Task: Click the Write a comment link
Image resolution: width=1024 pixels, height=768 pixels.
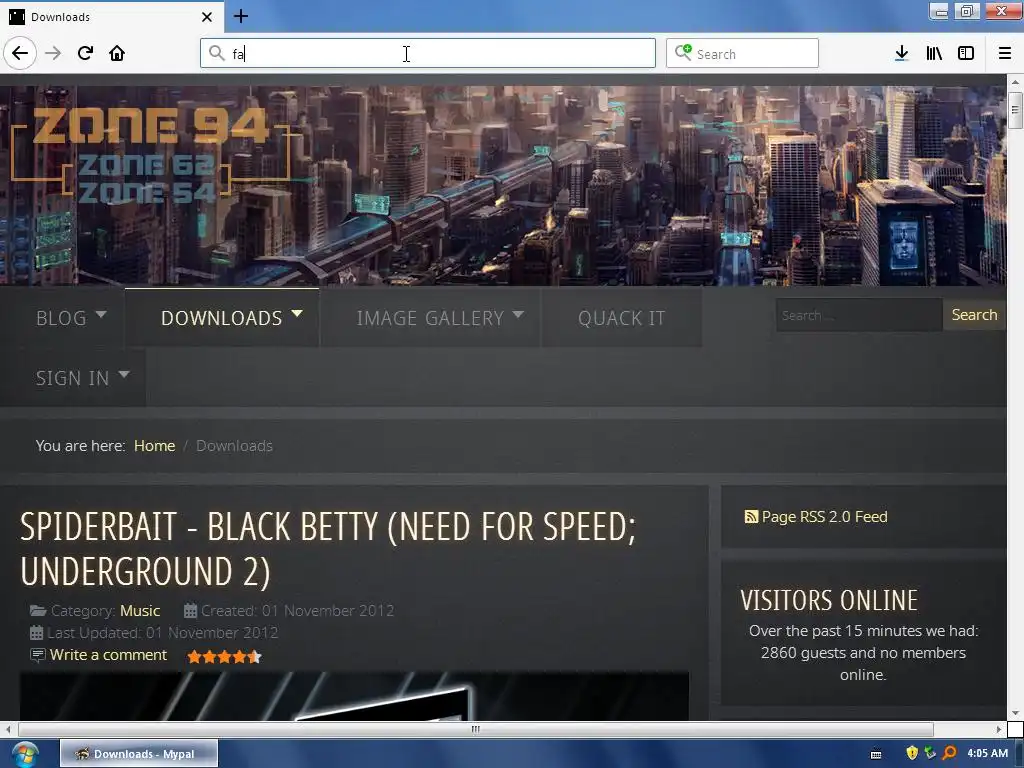Action: (108, 655)
